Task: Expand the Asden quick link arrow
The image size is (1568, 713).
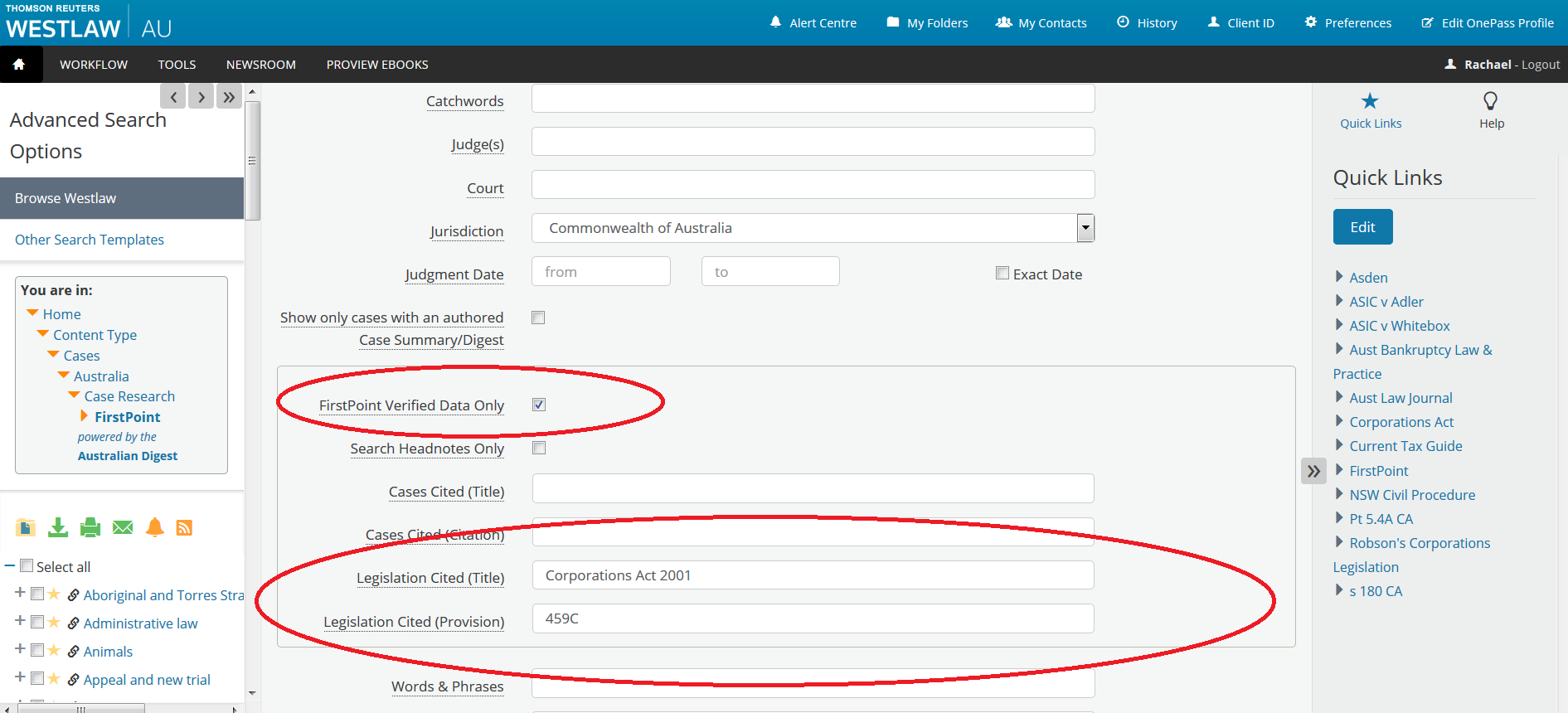Action: pos(1339,276)
